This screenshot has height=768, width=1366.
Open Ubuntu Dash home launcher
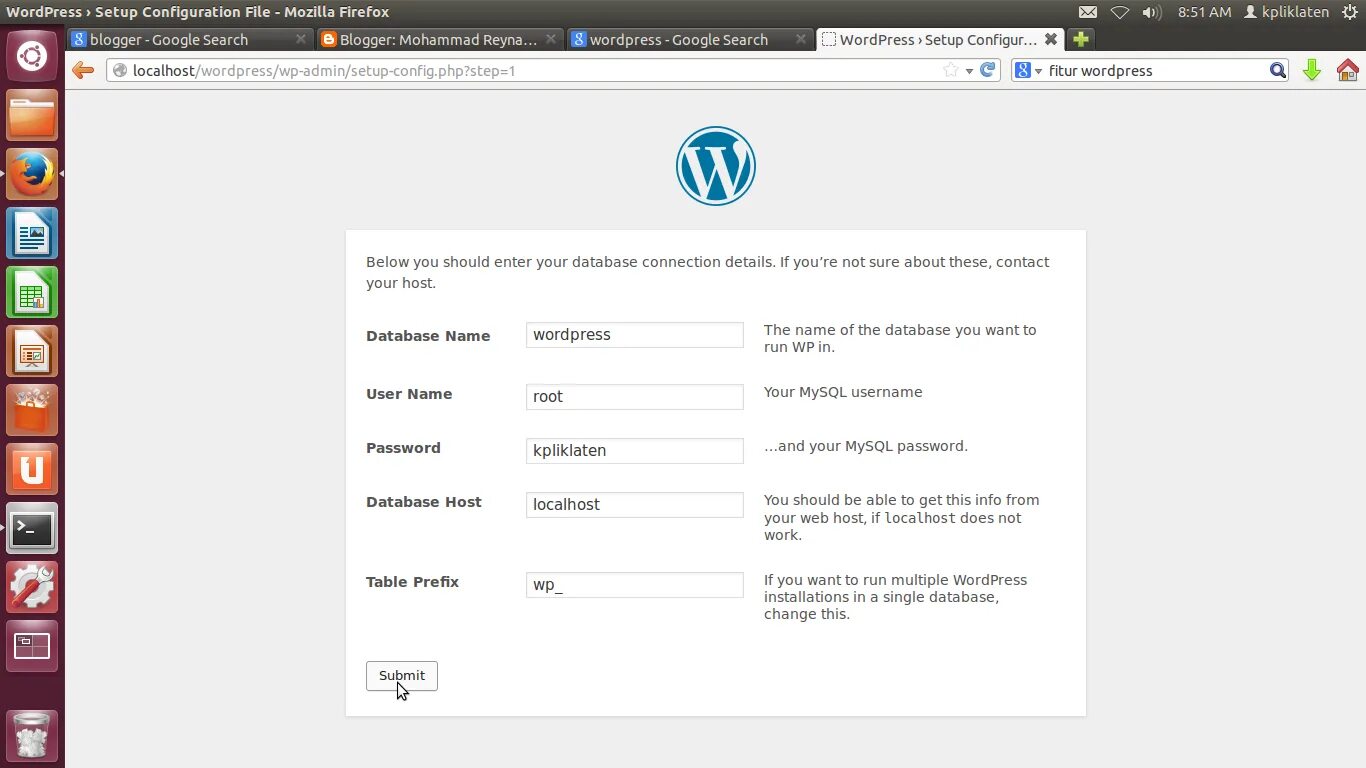click(32, 57)
